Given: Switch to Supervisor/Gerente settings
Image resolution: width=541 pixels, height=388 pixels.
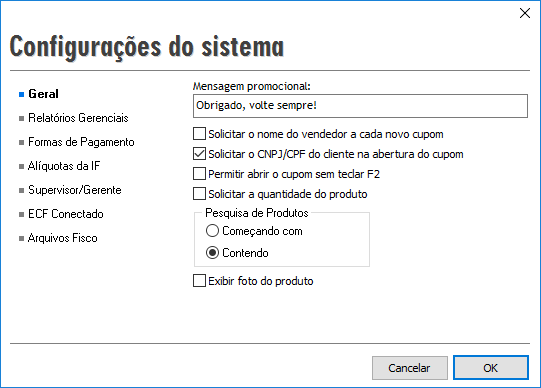Looking at the screenshot, I should click(x=75, y=190).
